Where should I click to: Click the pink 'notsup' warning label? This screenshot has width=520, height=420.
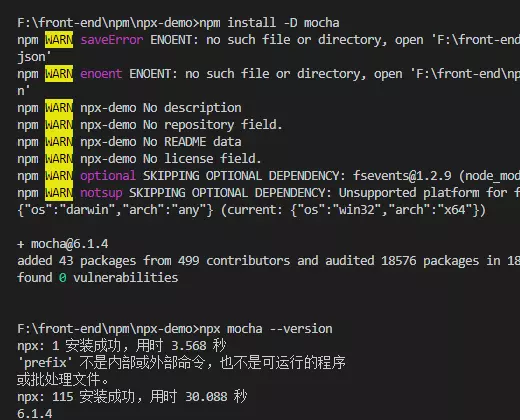pyautogui.click(x=101, y=193)
